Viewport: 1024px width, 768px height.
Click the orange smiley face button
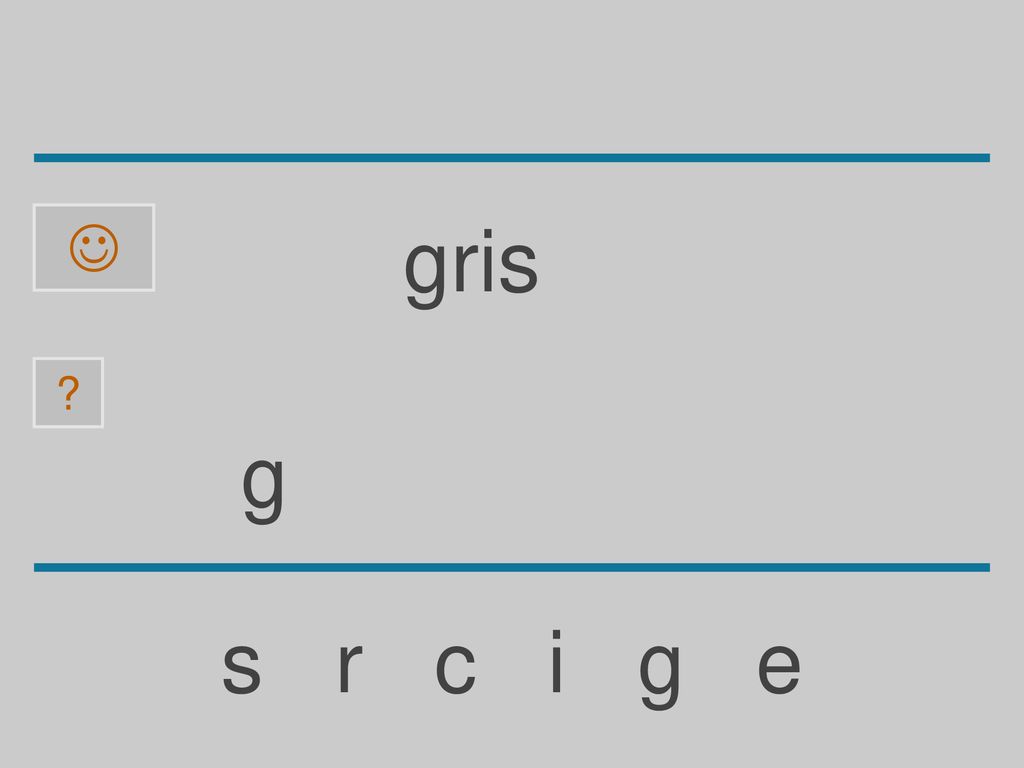tap(94, 248)
